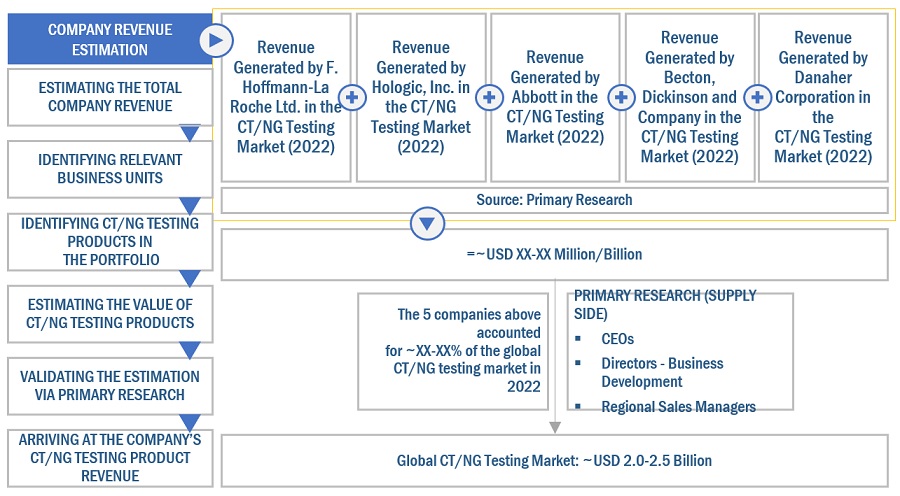Click the Abbott revenue box
The width and height of the screenshot is (900, 496).
[x=555, y=97]
